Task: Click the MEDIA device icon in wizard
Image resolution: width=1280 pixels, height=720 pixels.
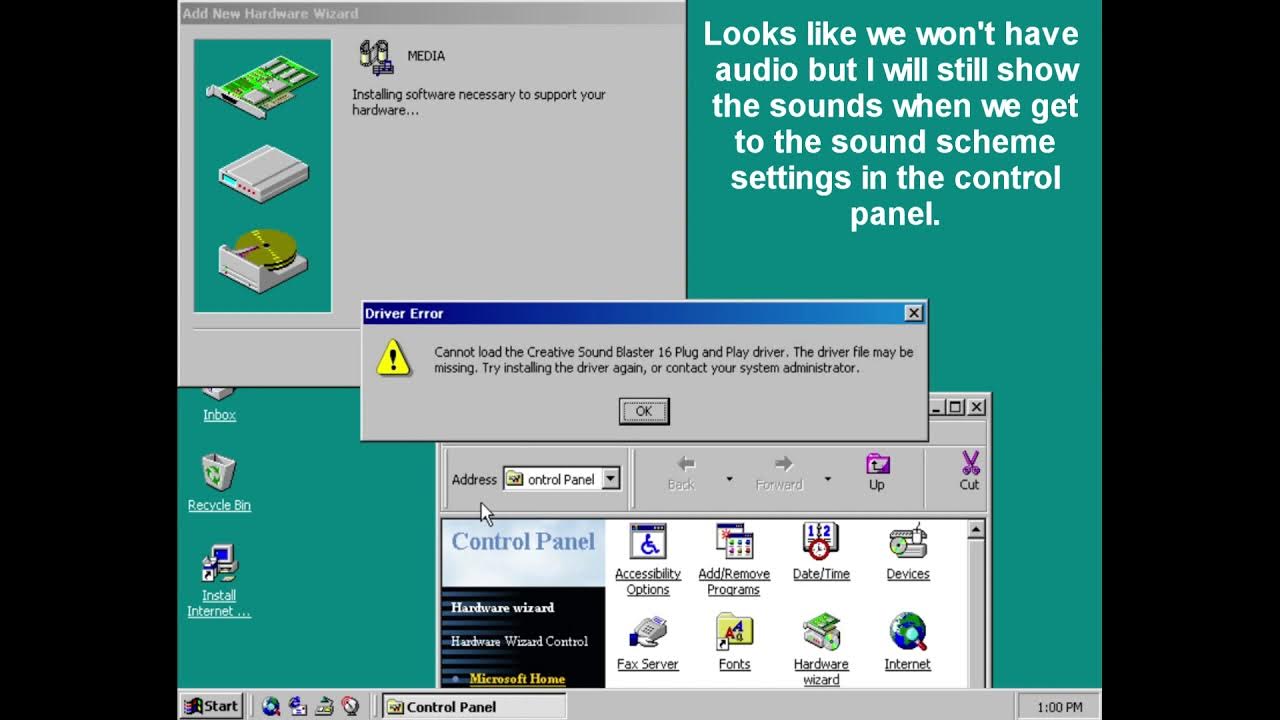Action: click(377, 57)
